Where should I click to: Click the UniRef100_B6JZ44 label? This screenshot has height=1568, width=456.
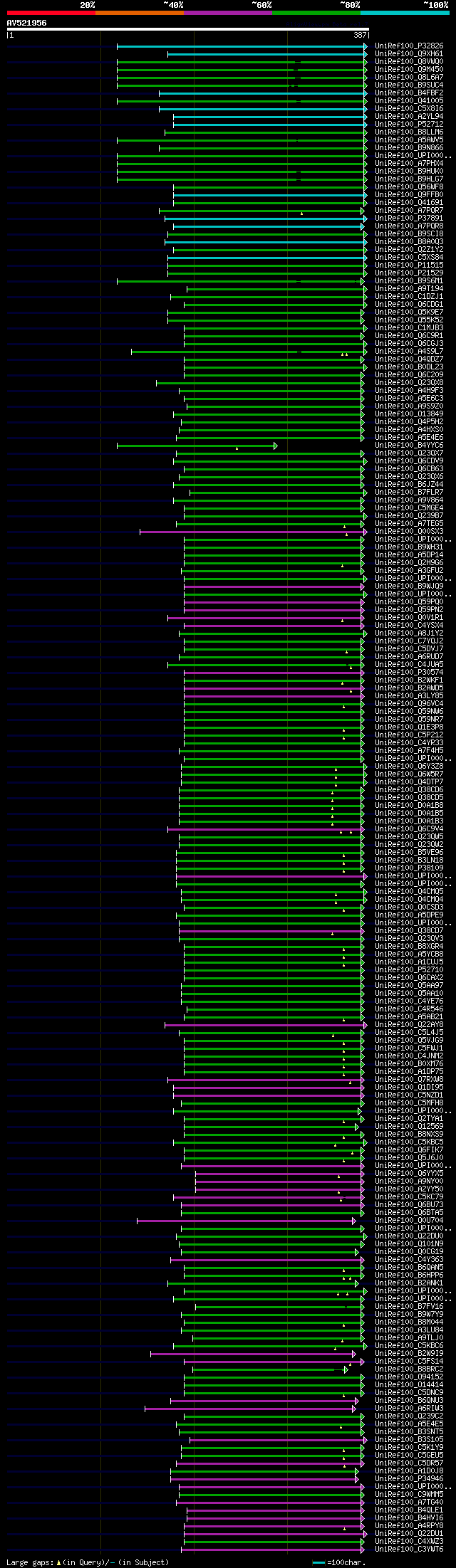click(x=409, y=485)
